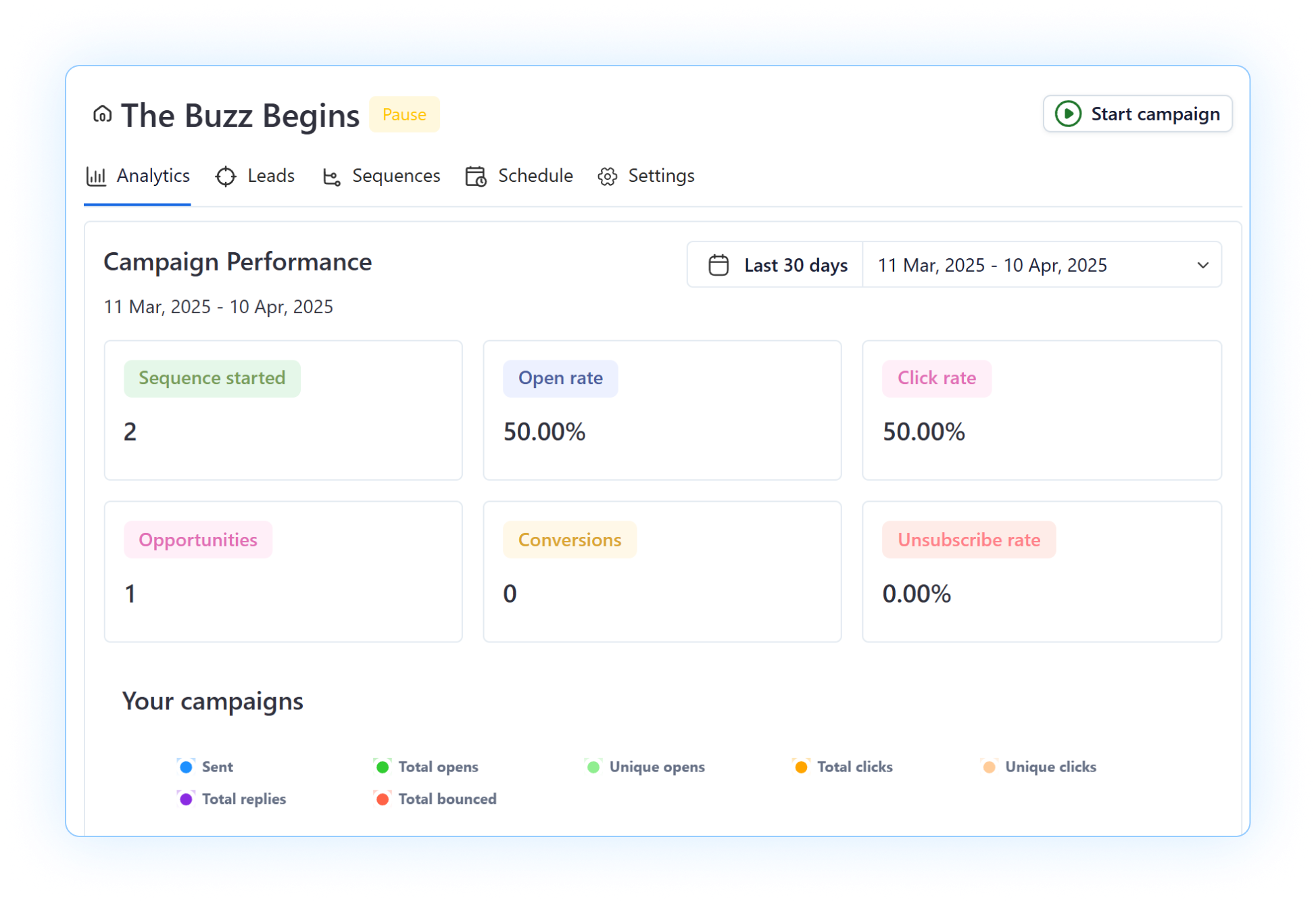Click the Settings gear icon
Screen dimensions: 1316x902
(x=607, y=176)
